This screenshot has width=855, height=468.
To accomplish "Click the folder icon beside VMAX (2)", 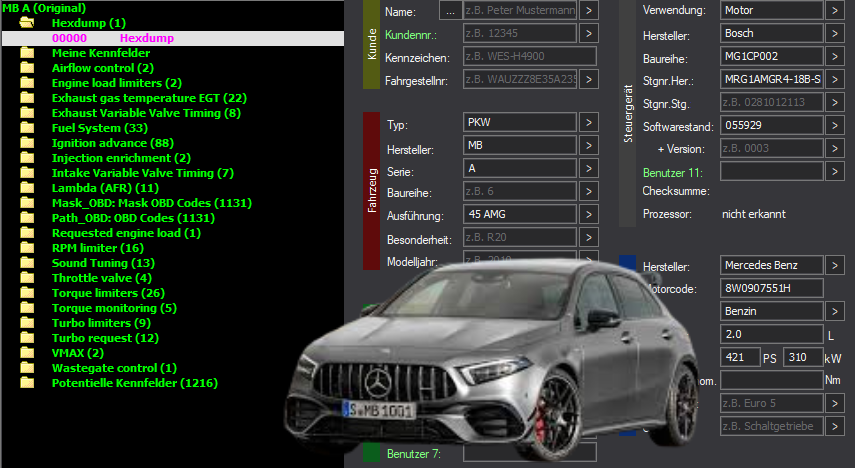I will click(x=27, y=353).
